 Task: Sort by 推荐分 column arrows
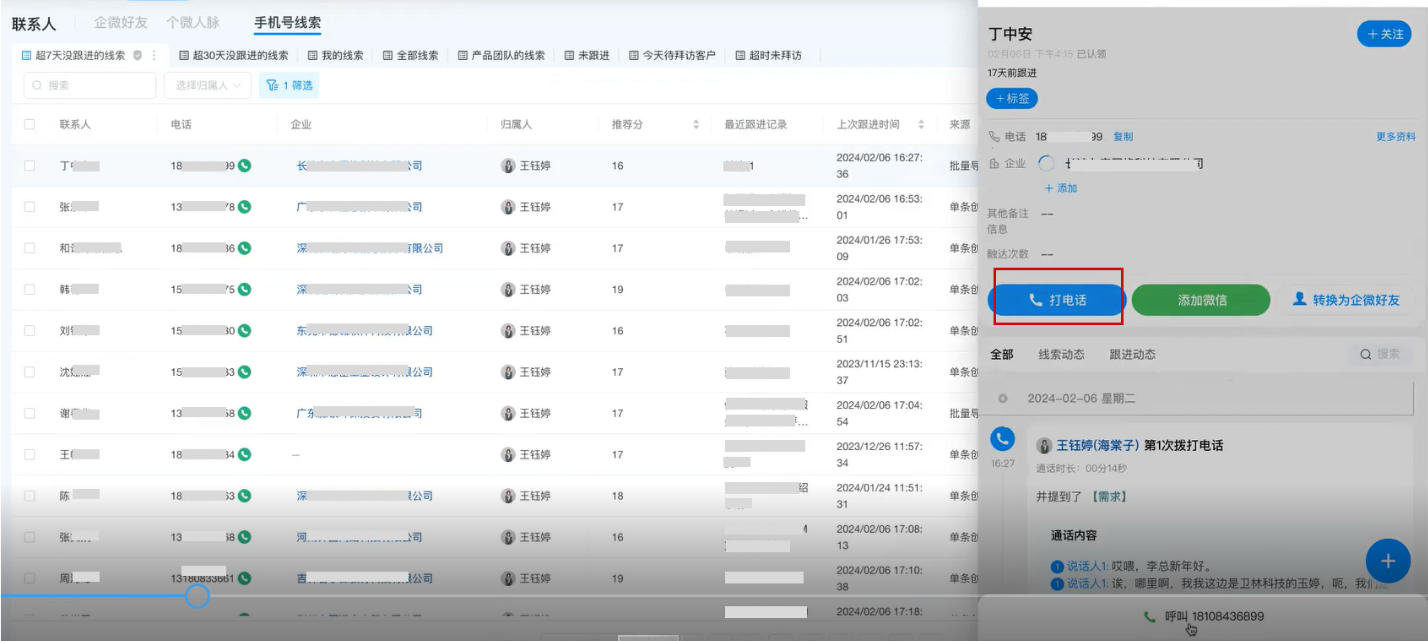(x=696, y=125)
